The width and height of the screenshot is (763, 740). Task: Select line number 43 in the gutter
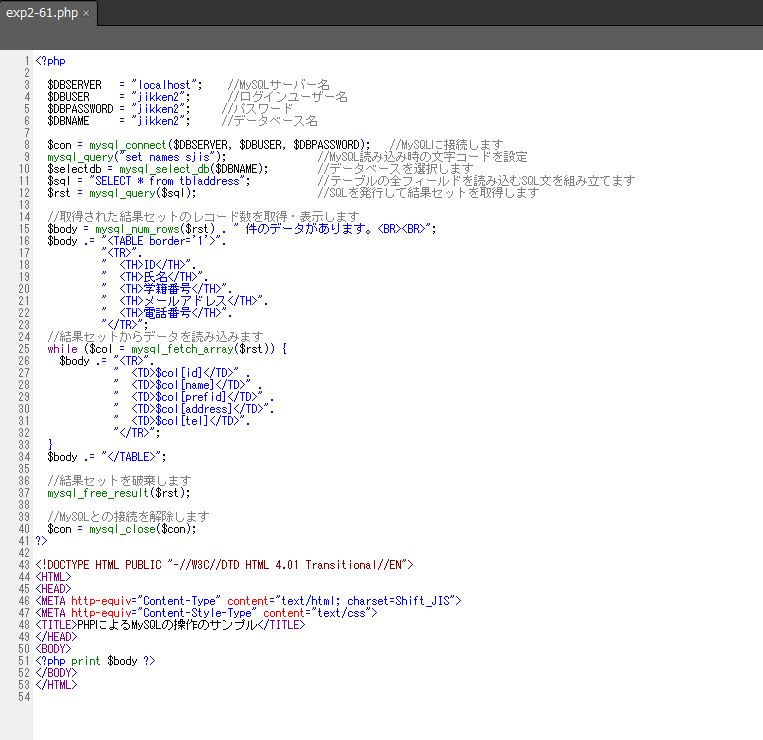(22, 565)
